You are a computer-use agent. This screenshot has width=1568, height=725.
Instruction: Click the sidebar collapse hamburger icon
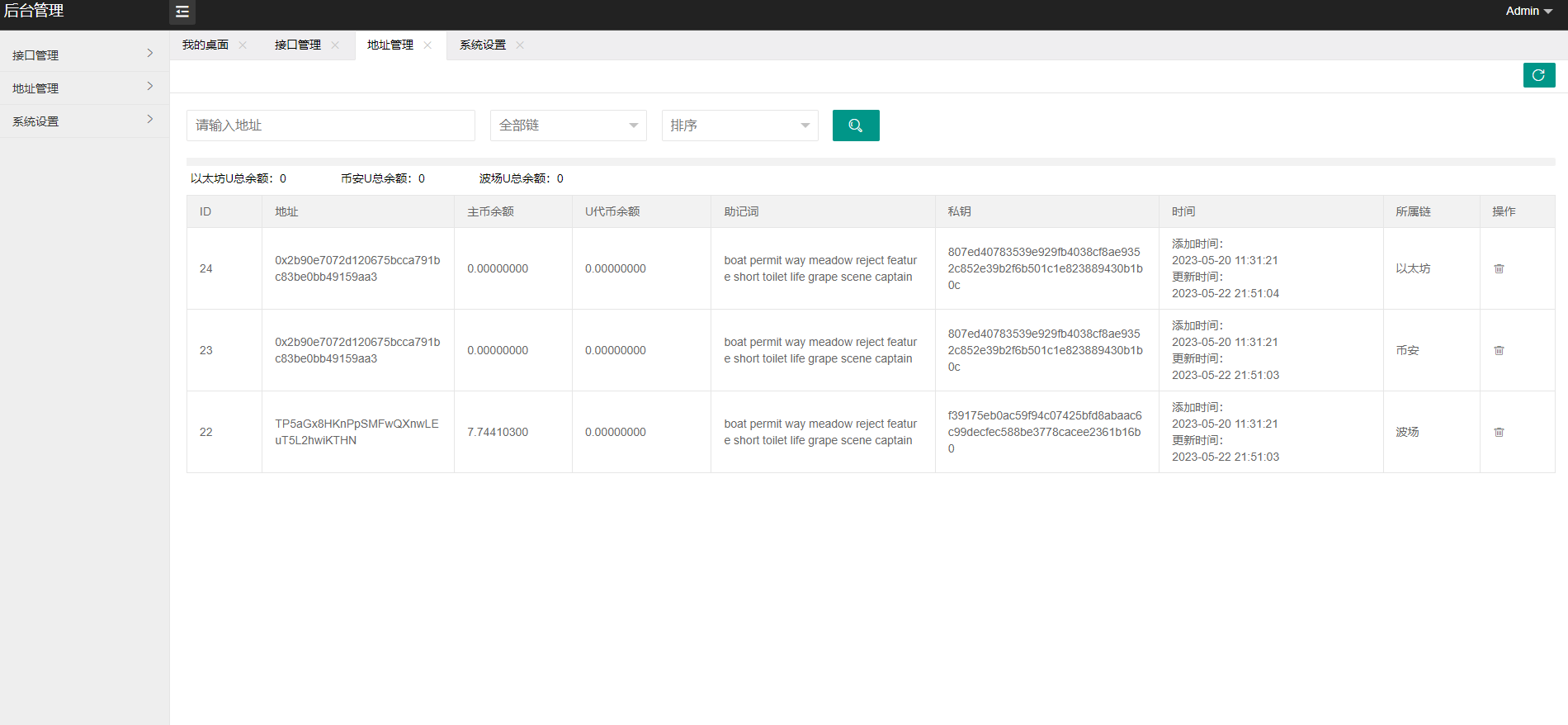[x=182, y=12]
